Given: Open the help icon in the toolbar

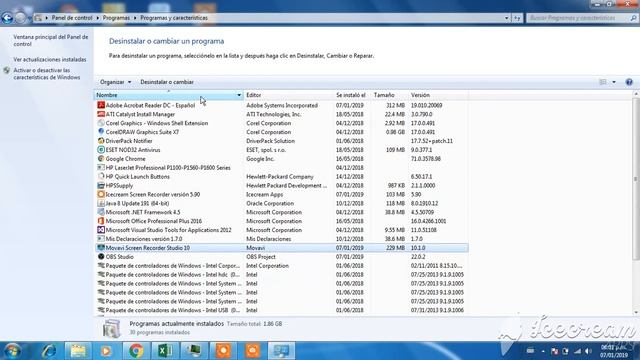Looking at the screenshot, I should click(629, 82).
